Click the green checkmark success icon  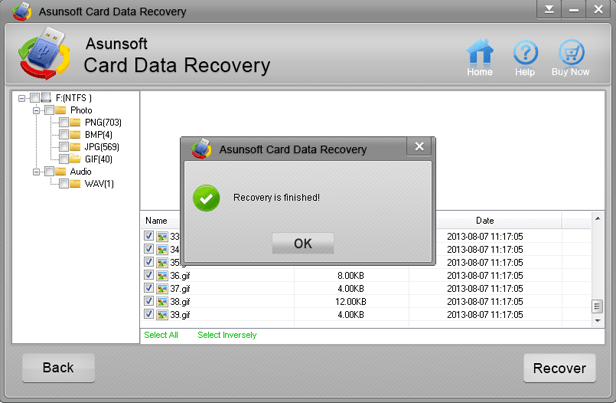206,198
